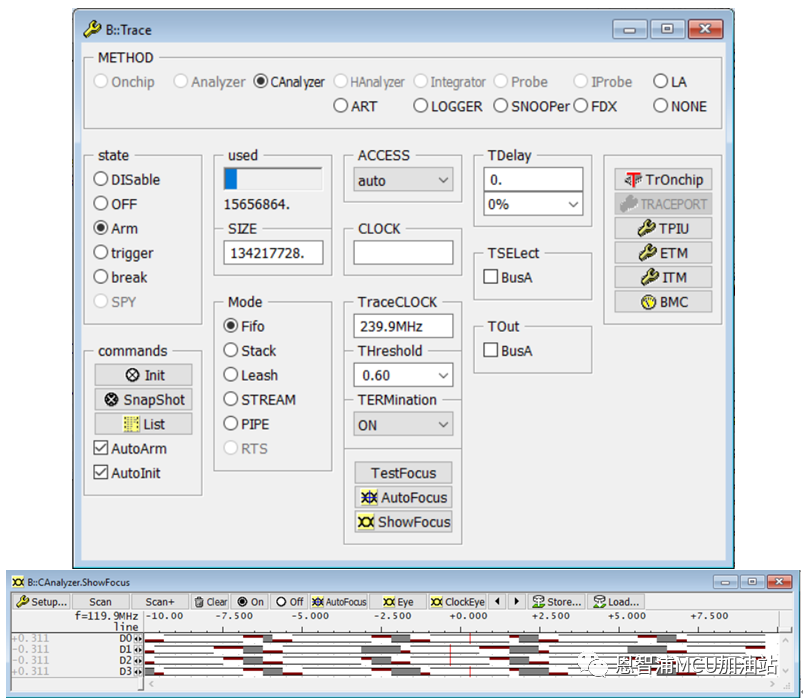
Task: Open the TERMination ON dropdown
Action: coord(404,425)
